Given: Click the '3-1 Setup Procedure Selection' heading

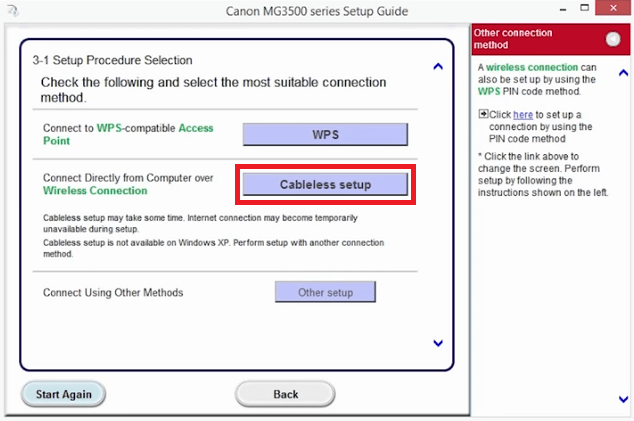Looking at the screenshot, I should point(112,60).
